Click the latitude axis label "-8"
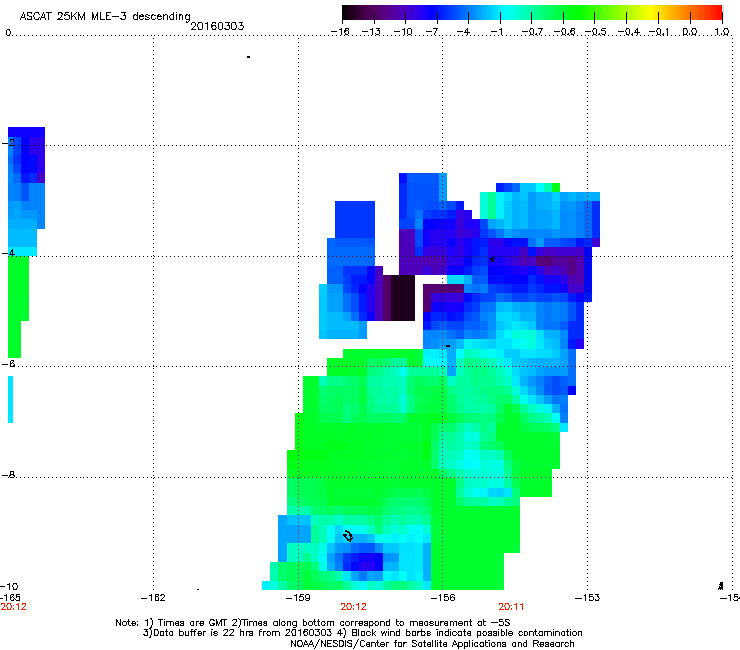This screenshot has width=740, height=650. click(x=9, y=474)
